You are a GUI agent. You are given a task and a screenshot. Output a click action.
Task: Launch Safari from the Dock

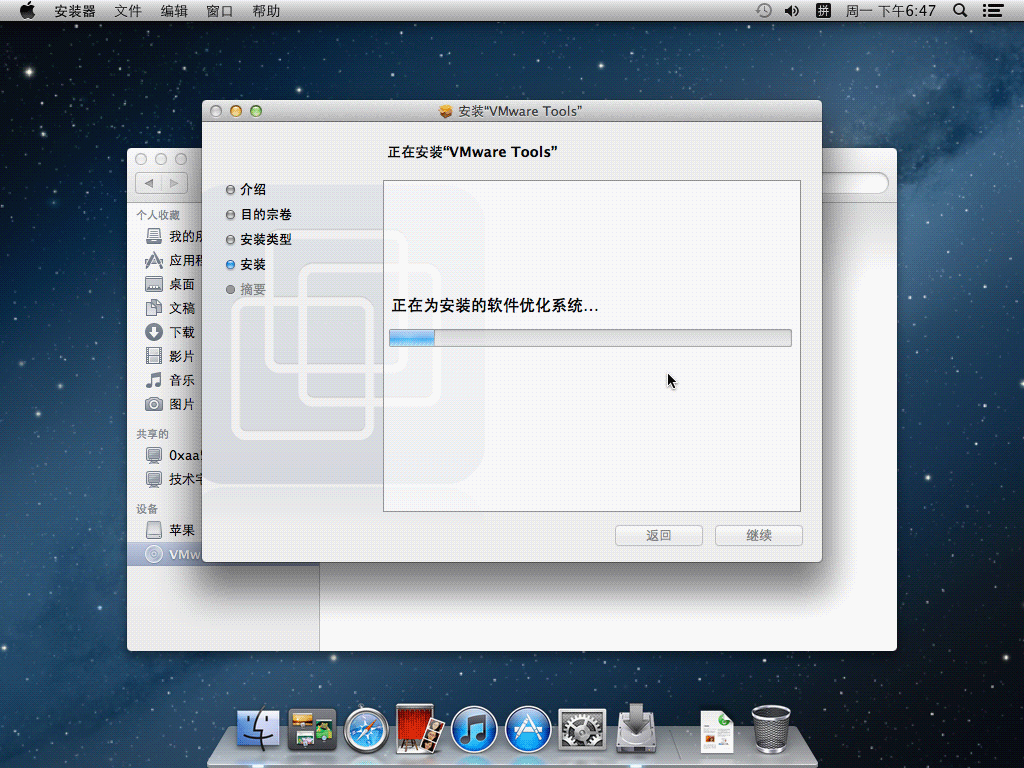point(366,729)
